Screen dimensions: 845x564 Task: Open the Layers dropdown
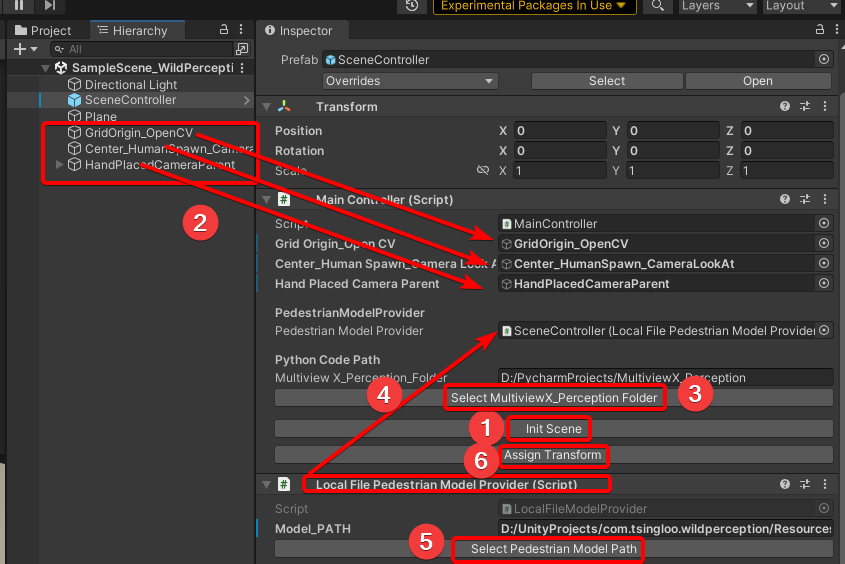click(x=717, y=5)
